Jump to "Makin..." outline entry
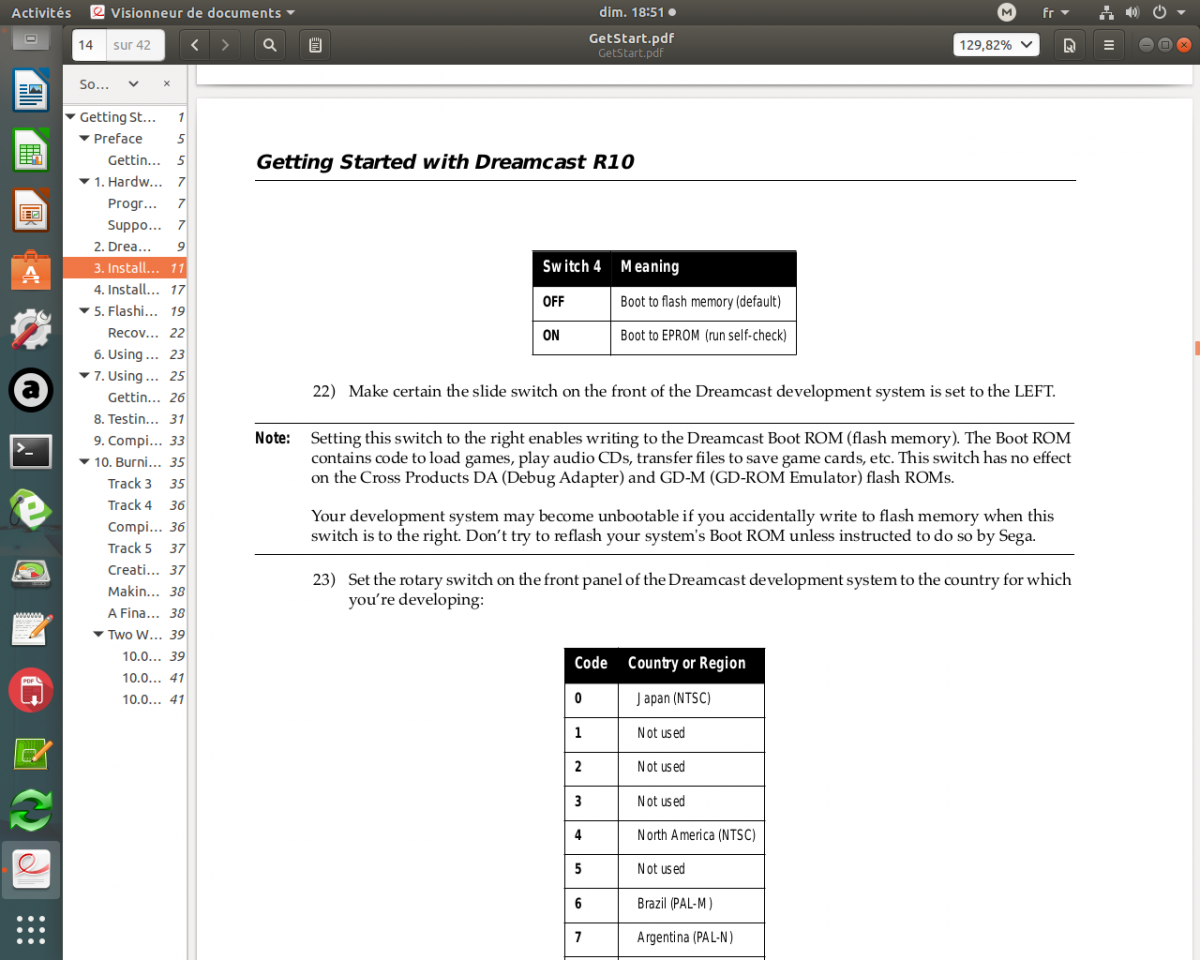 (125, 591)
